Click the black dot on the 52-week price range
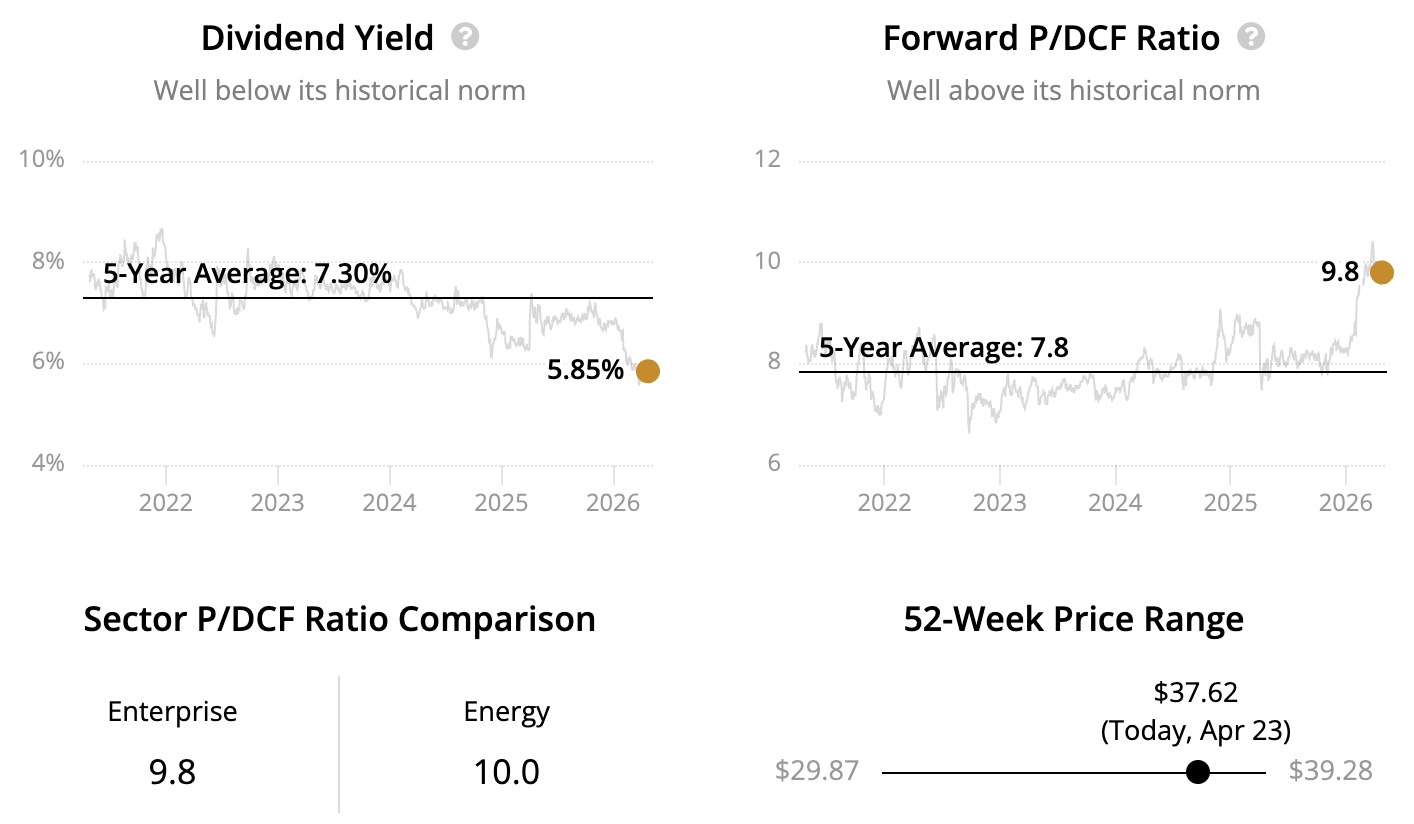 tap(1197, 772)
